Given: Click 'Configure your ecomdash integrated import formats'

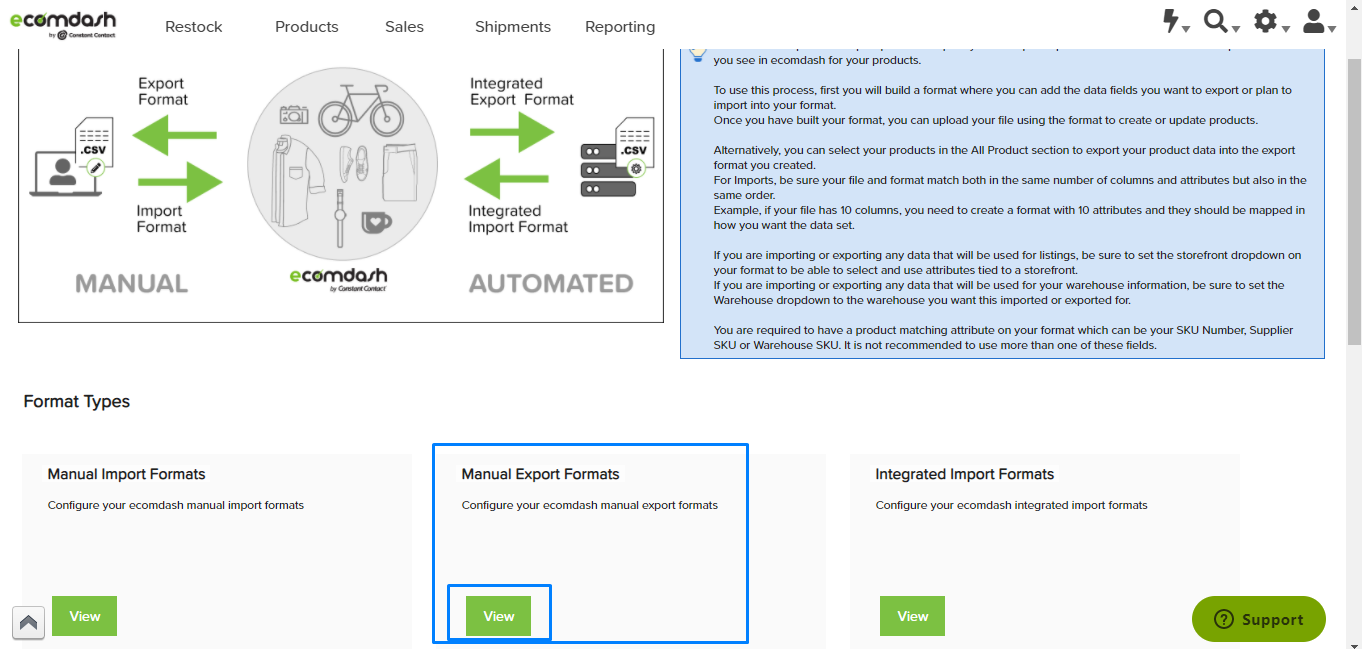Looking at the screenshot, I should point(1012,505).
